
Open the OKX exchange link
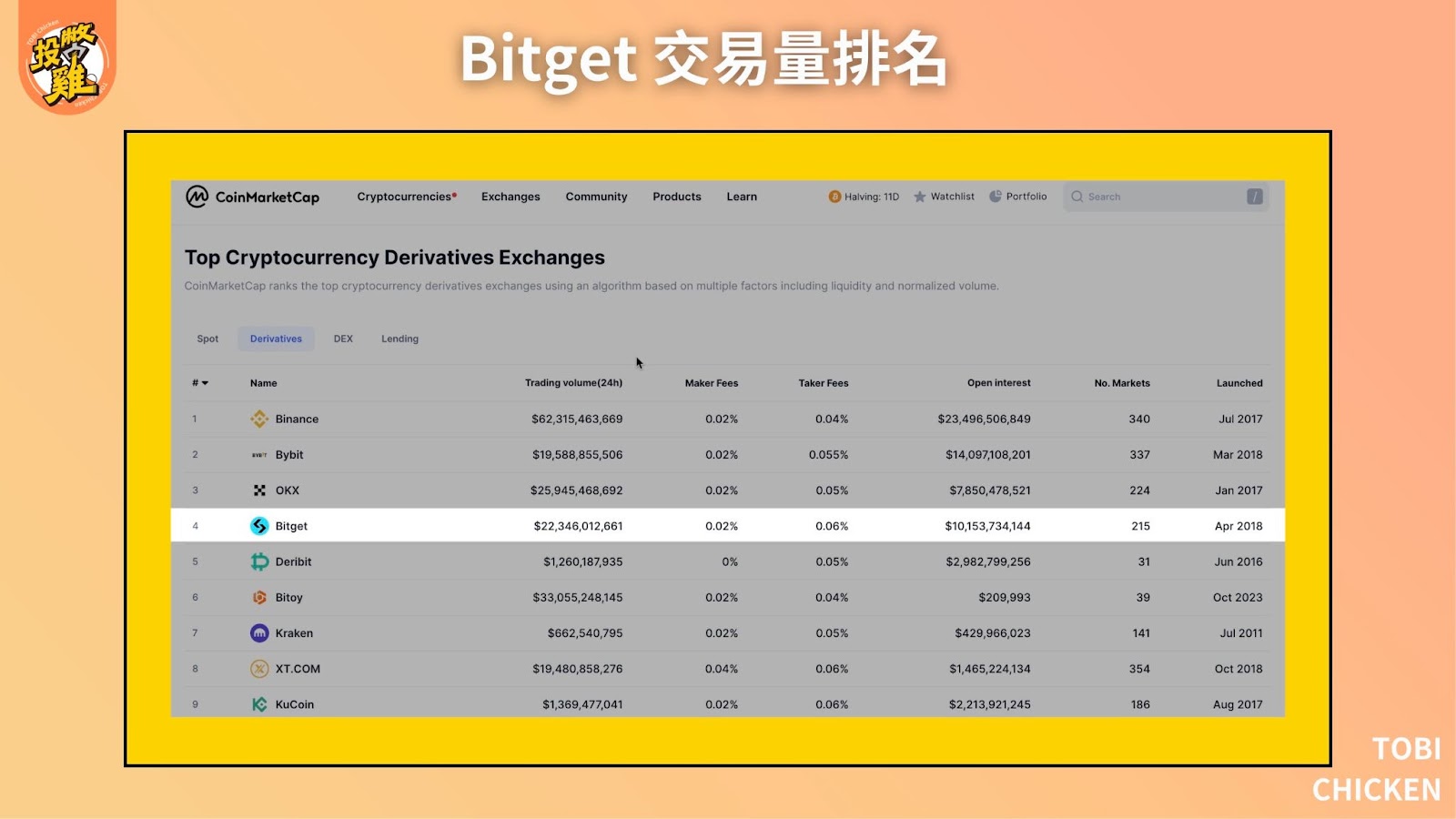(288, 490)
